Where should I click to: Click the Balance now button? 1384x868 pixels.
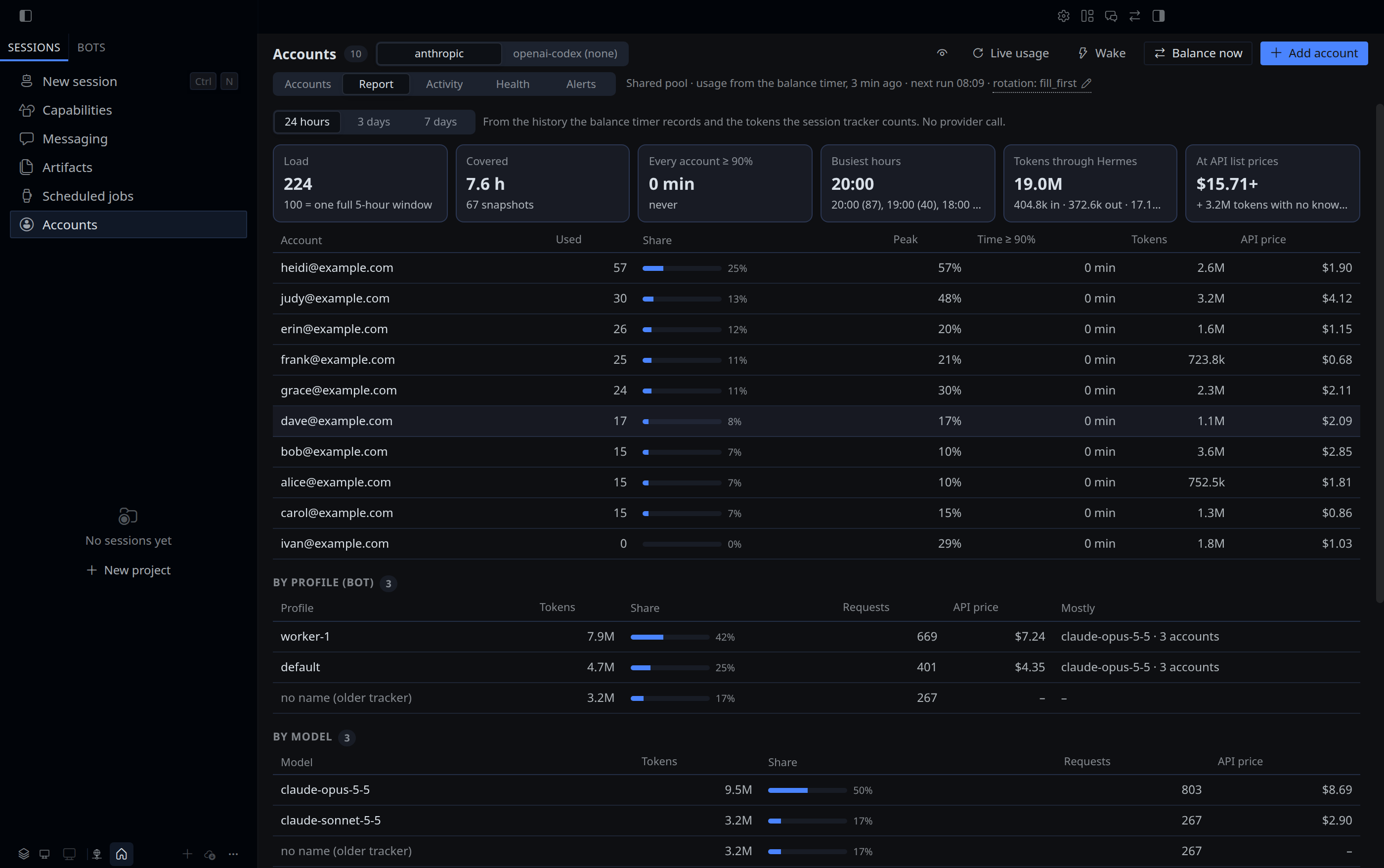(1198, 53)
